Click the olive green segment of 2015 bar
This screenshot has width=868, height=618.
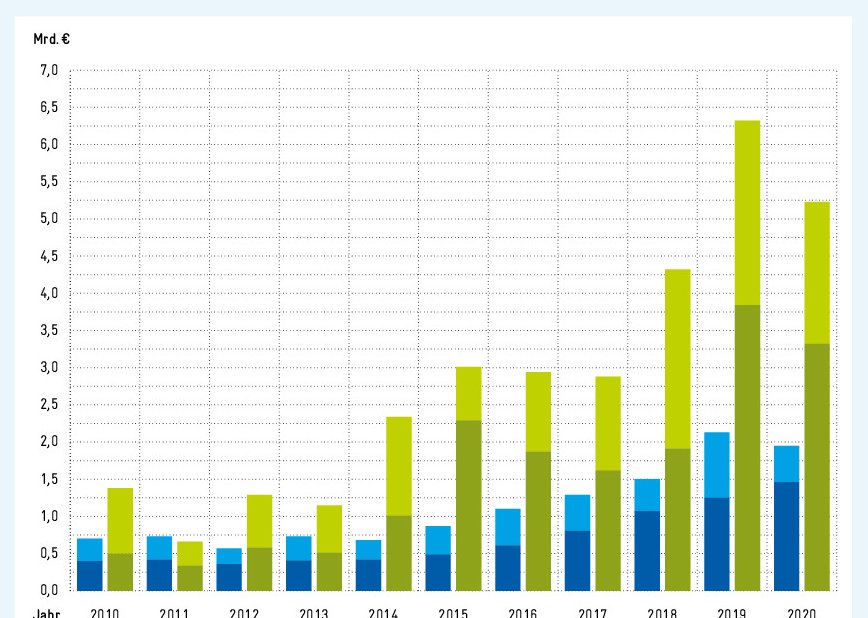(x=468, y=505)
